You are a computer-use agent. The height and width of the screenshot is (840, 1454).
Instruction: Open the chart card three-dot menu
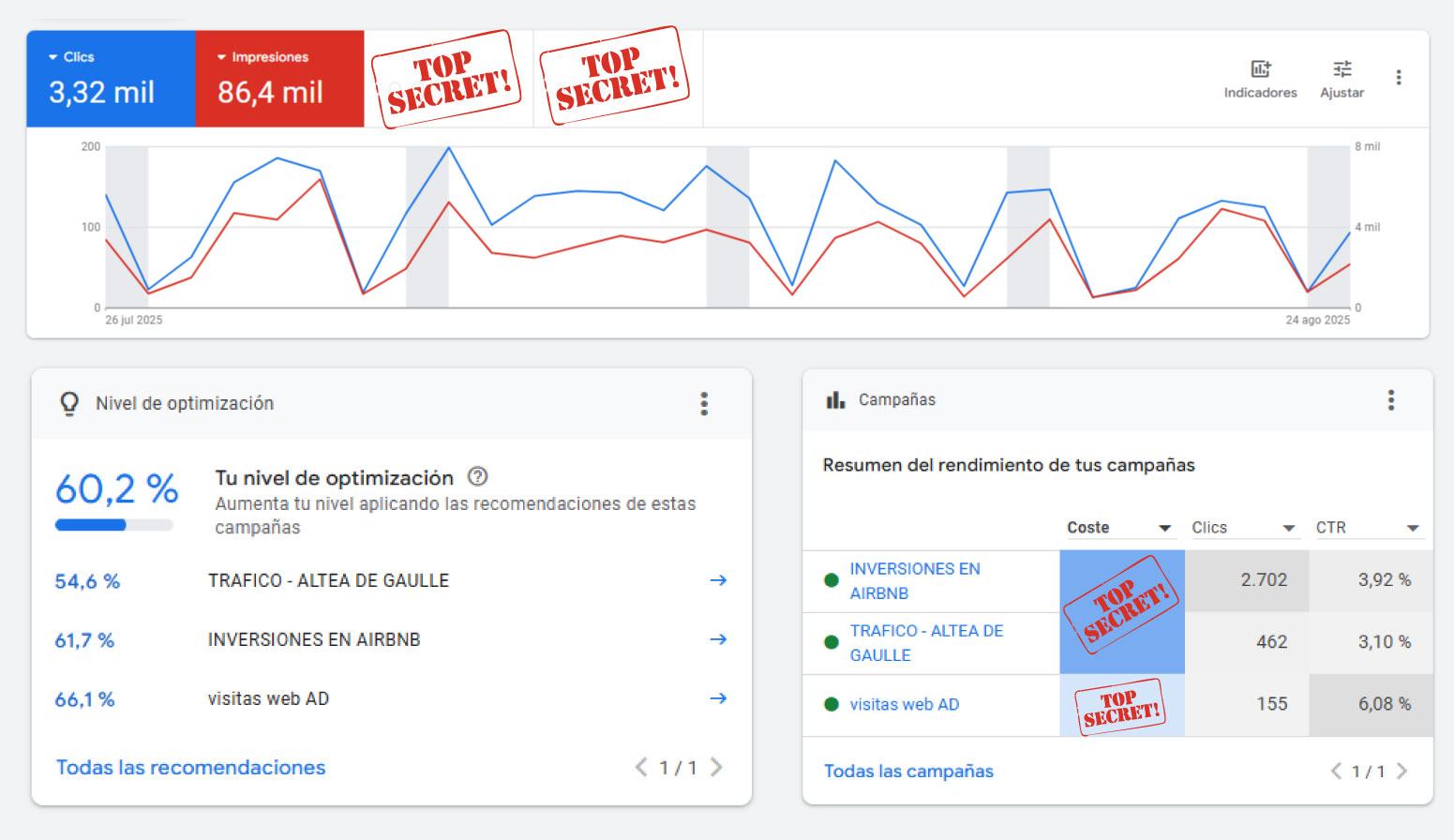pos(1398,78)
